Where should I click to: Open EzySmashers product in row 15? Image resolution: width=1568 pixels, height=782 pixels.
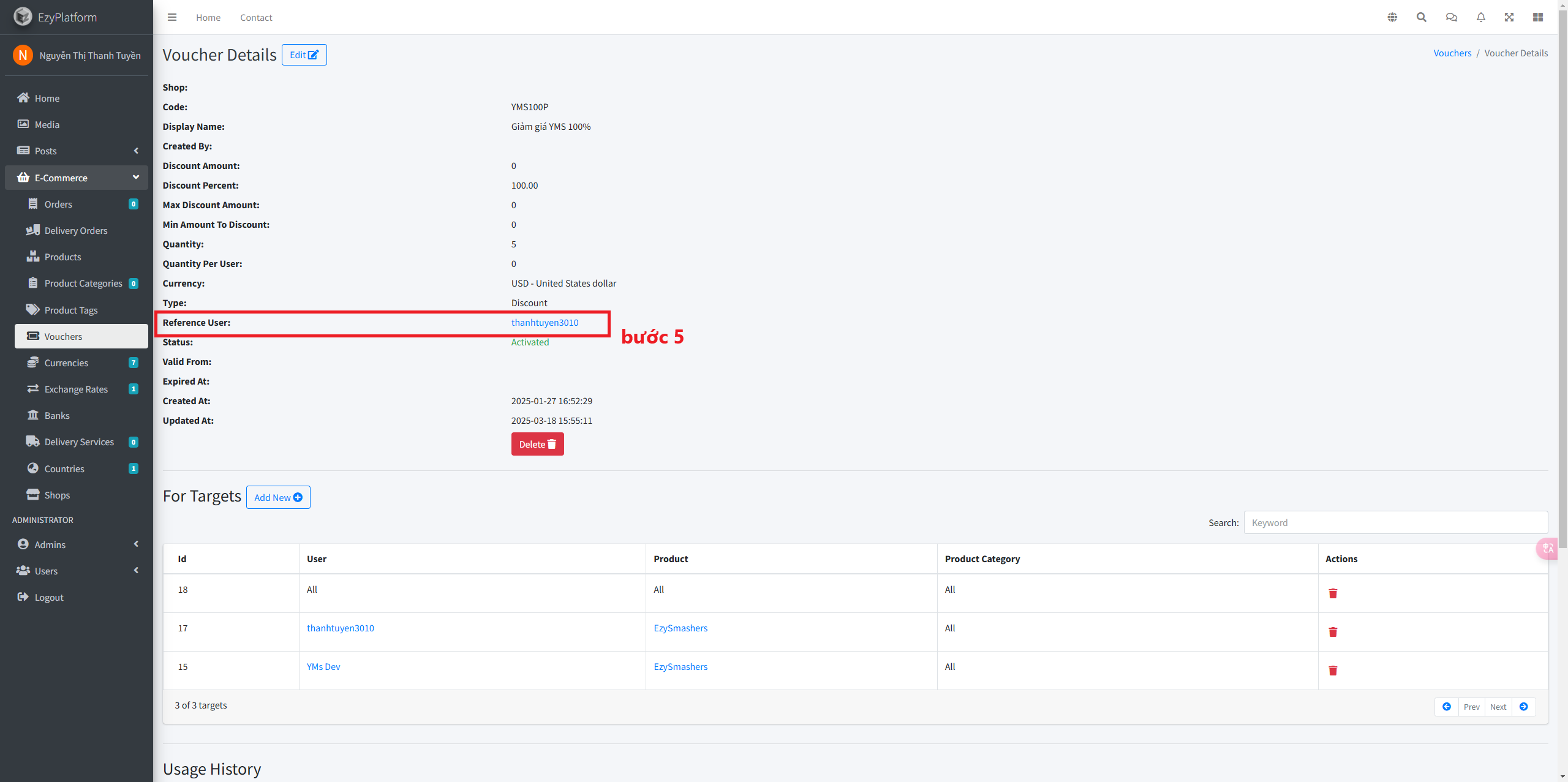[680, 667]
